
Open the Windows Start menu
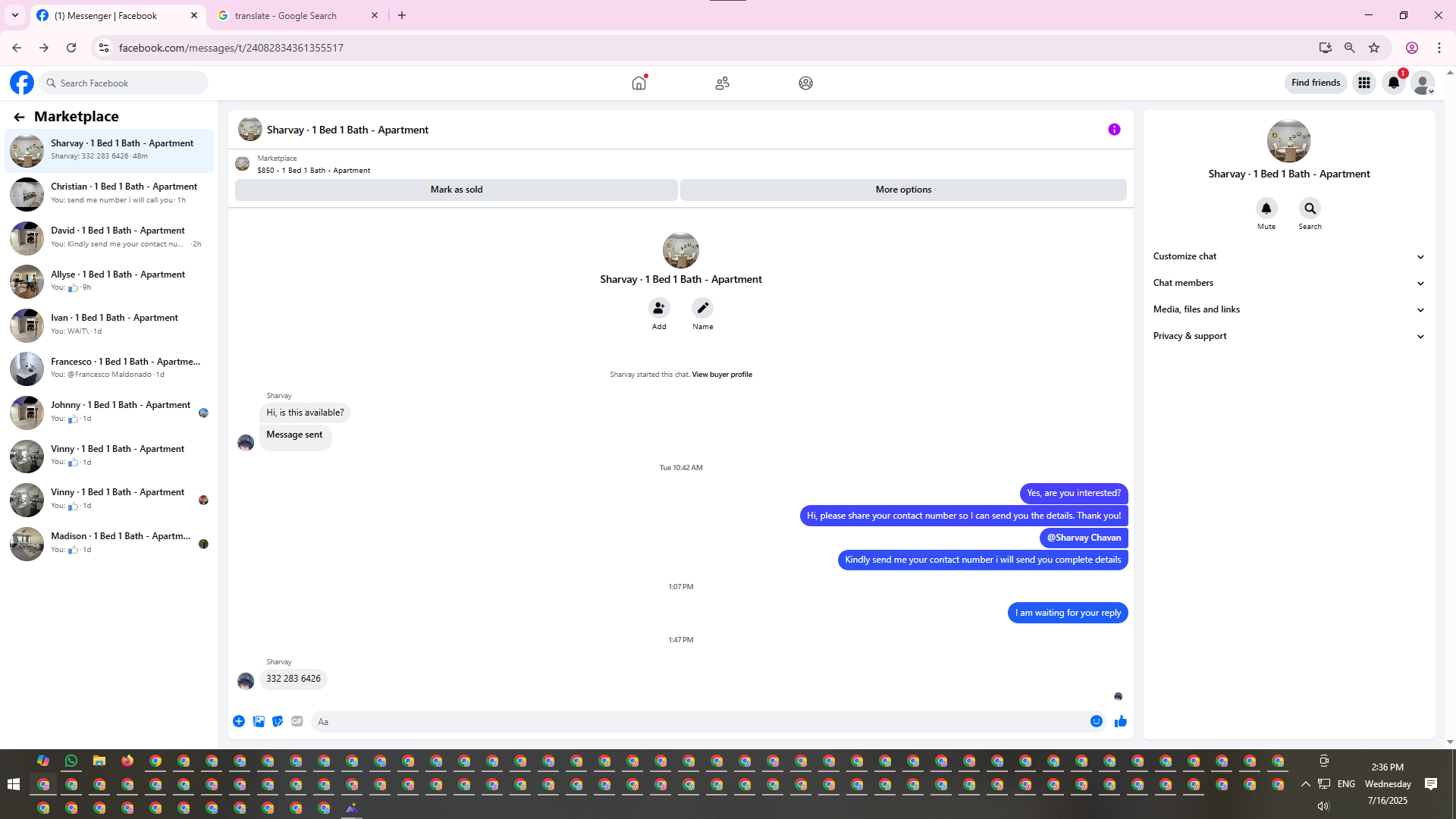(x=13, y=784)
